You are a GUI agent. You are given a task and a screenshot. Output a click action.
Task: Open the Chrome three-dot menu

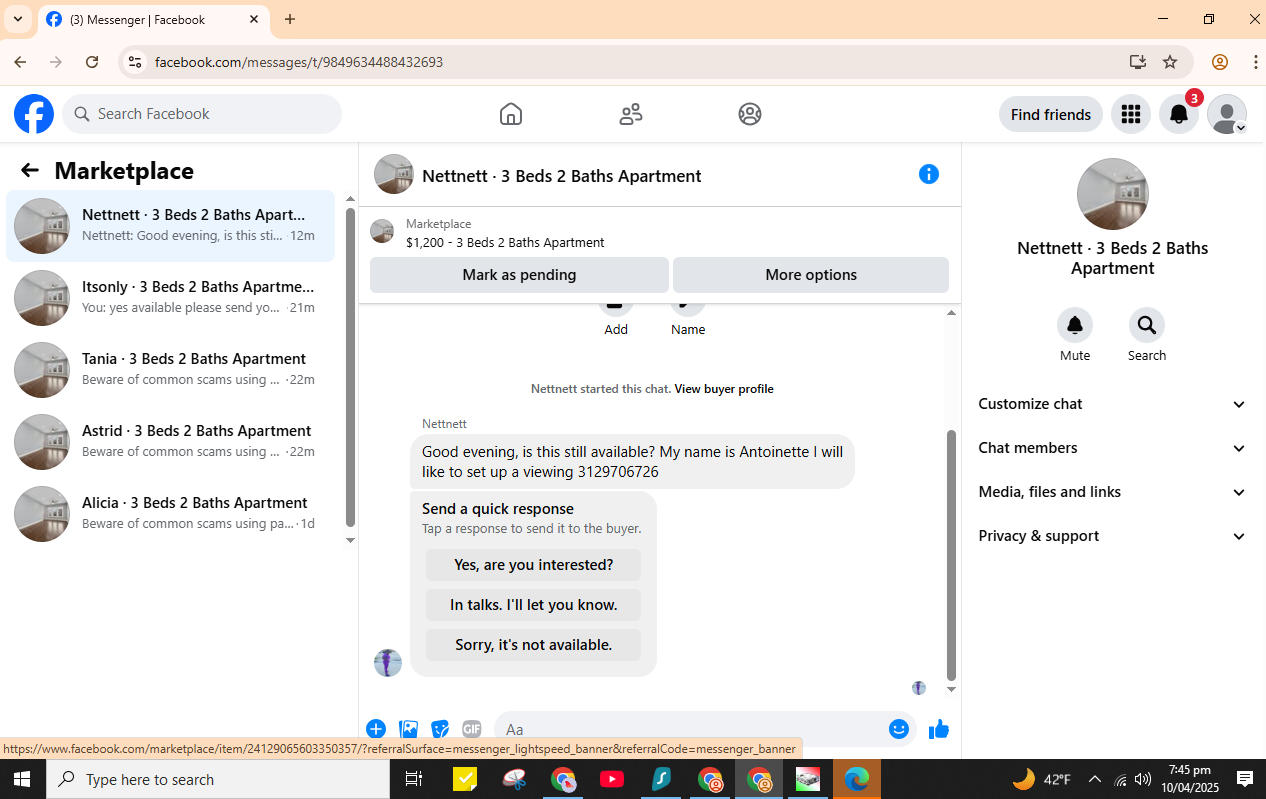click(1255, 62)
